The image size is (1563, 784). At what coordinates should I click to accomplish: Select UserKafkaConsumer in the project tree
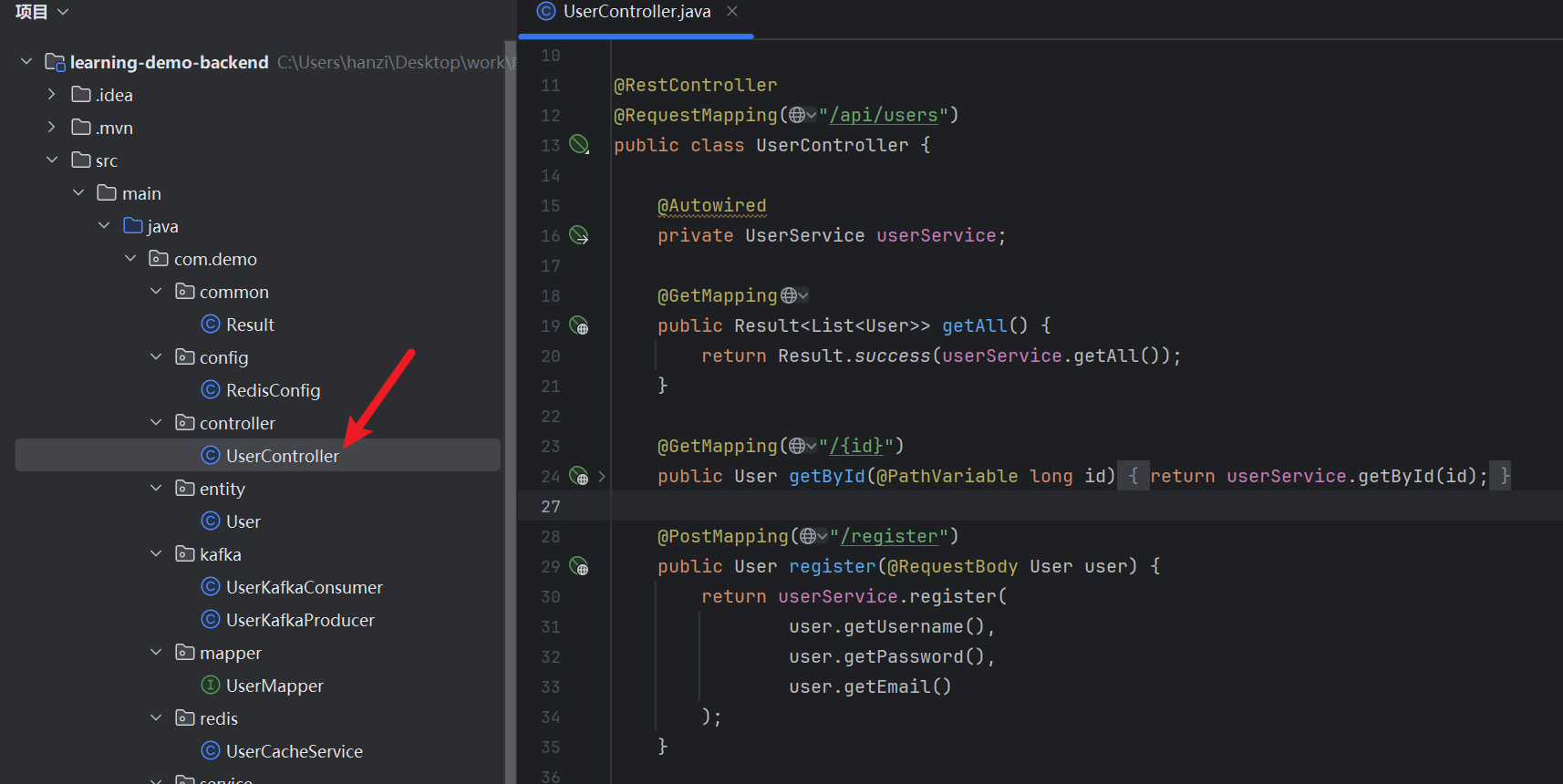[x=304, y=587]
